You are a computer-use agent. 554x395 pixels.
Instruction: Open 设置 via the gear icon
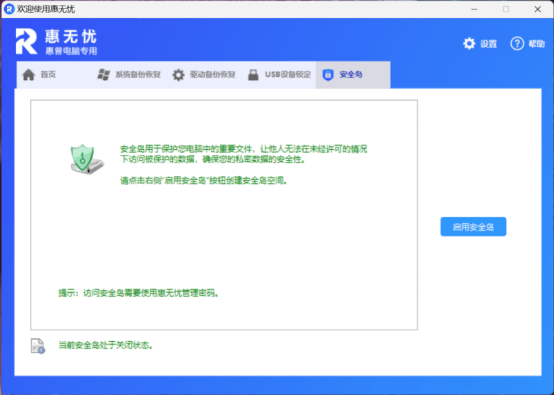click(x=469, y=43)
